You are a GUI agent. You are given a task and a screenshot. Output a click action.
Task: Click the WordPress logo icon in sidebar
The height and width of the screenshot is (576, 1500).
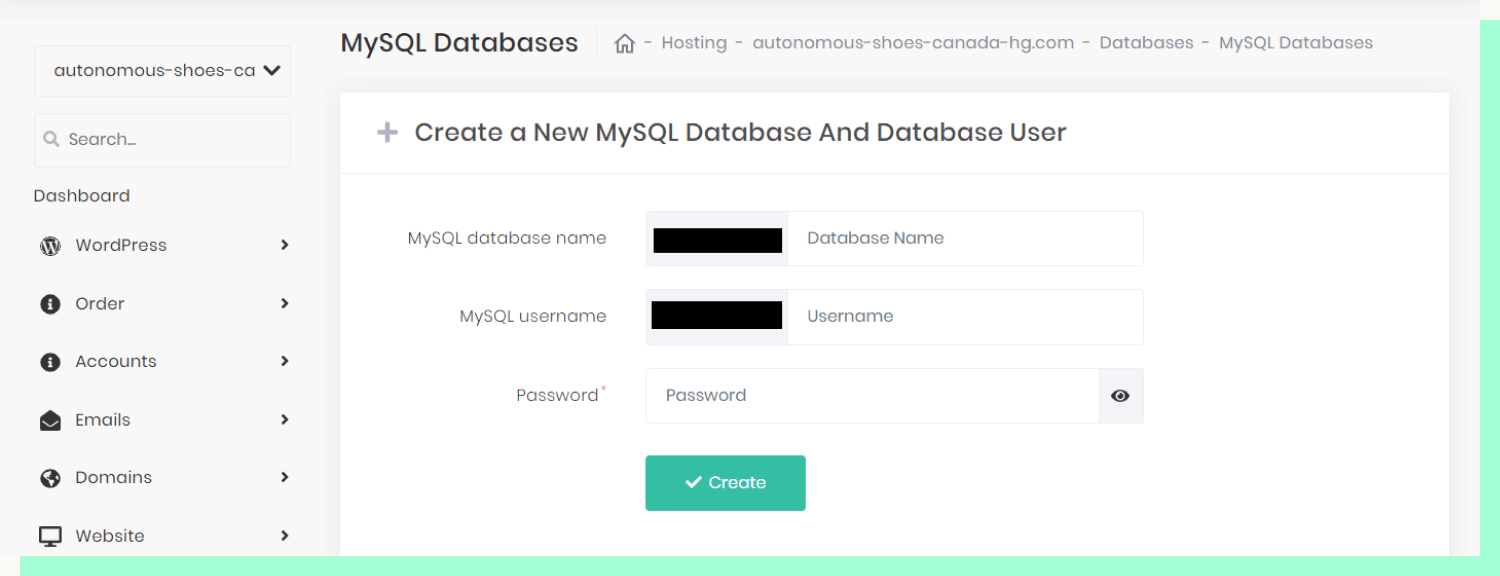[50, 246]
